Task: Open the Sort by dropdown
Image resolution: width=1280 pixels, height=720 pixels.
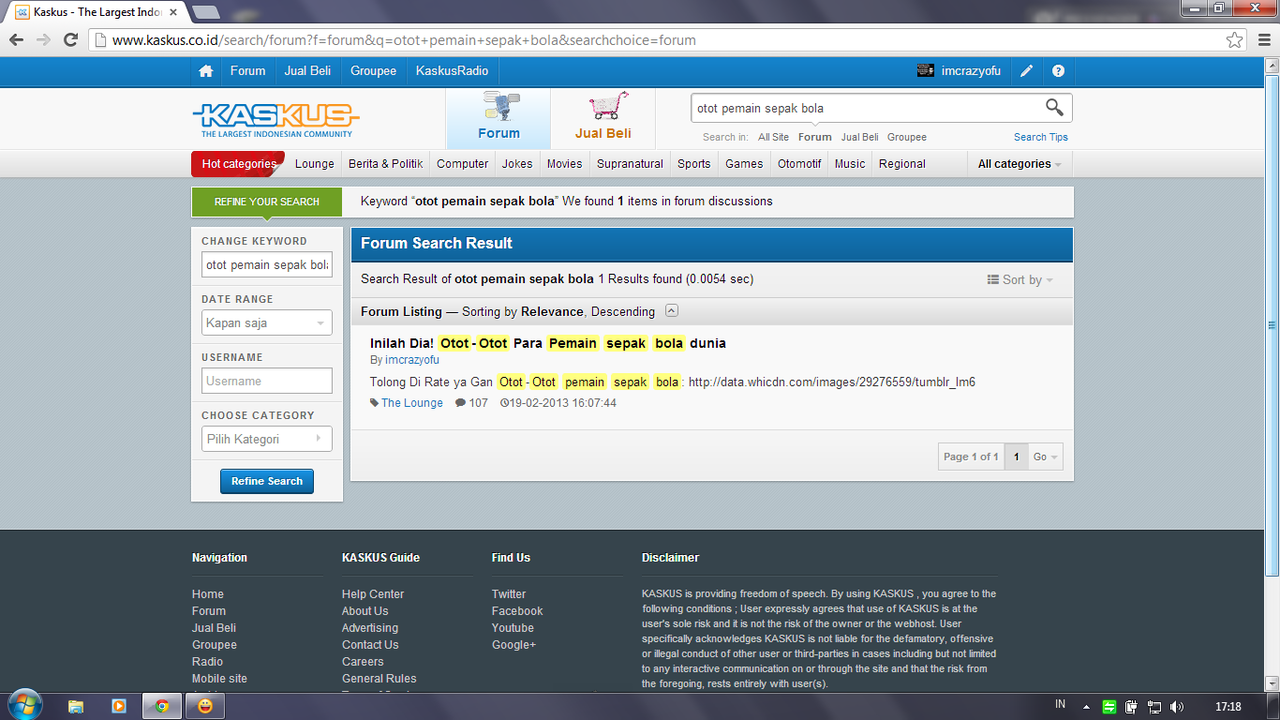Action: pos(1020,280)
